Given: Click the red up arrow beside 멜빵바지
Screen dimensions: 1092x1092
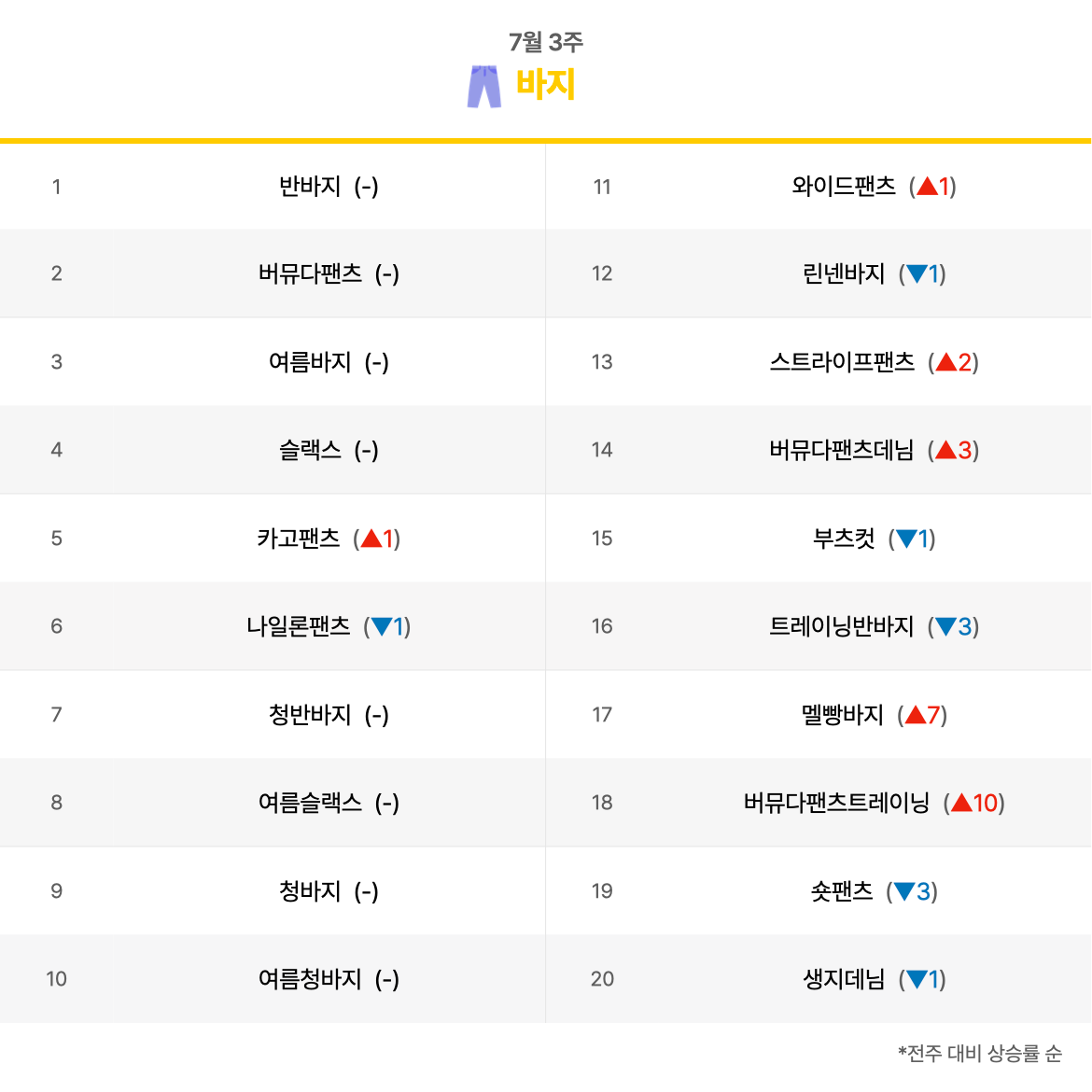Looking at the screenshot, I should [915, 715].
